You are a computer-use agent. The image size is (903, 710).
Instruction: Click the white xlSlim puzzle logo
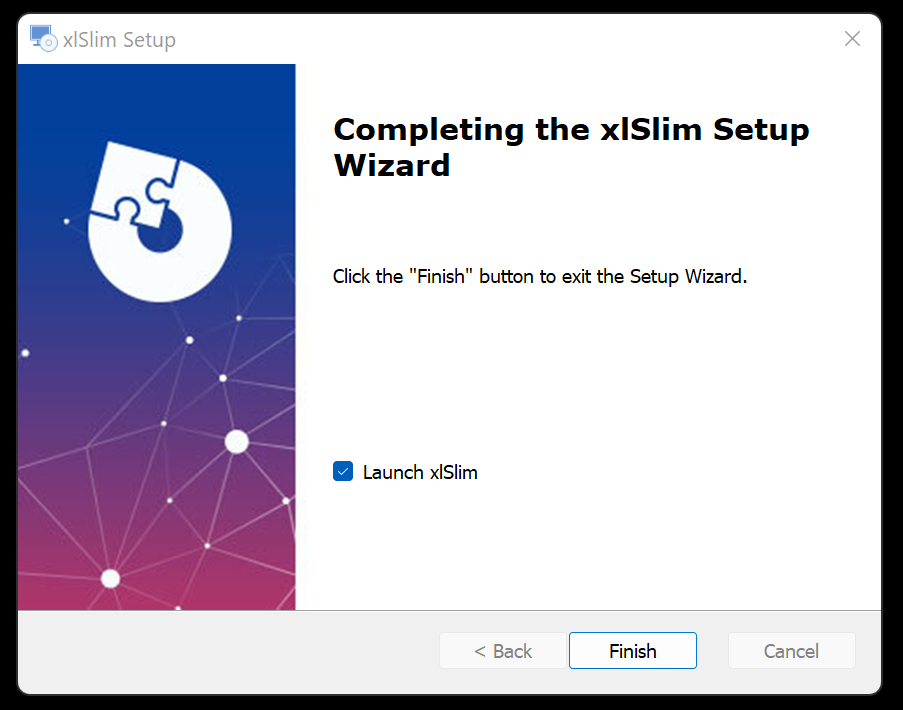(x=160, y=222)
